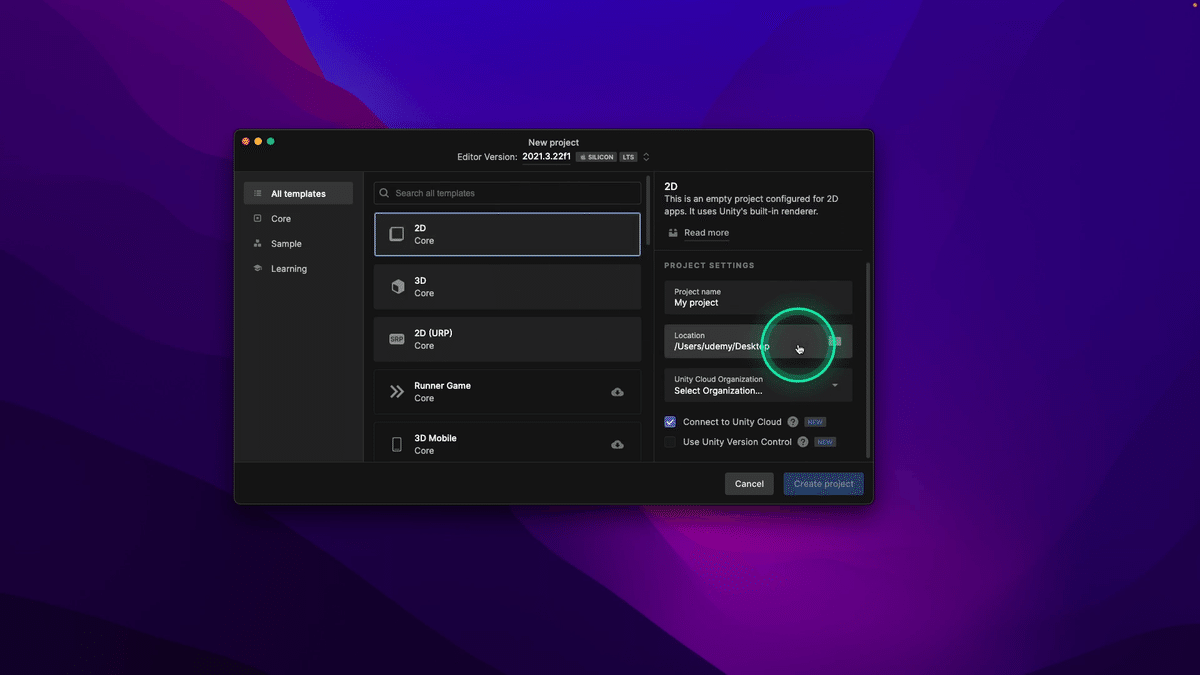Click the 2D template square icon
The height and width of the screenshot is (675, 1200).
click(x=397, y=234)
